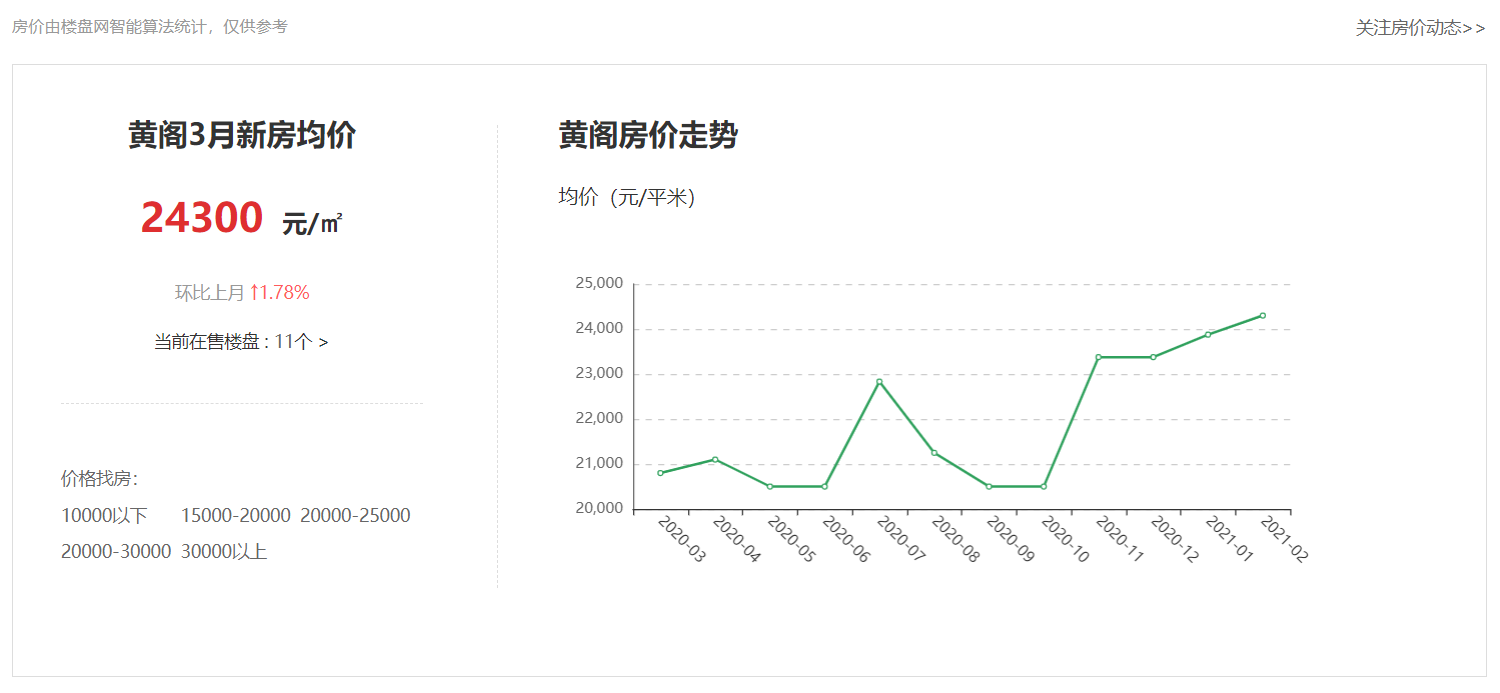The image size is (1500, 693).
Task: Click the 2020-05 data point on chart
Action: coord(770,486)
